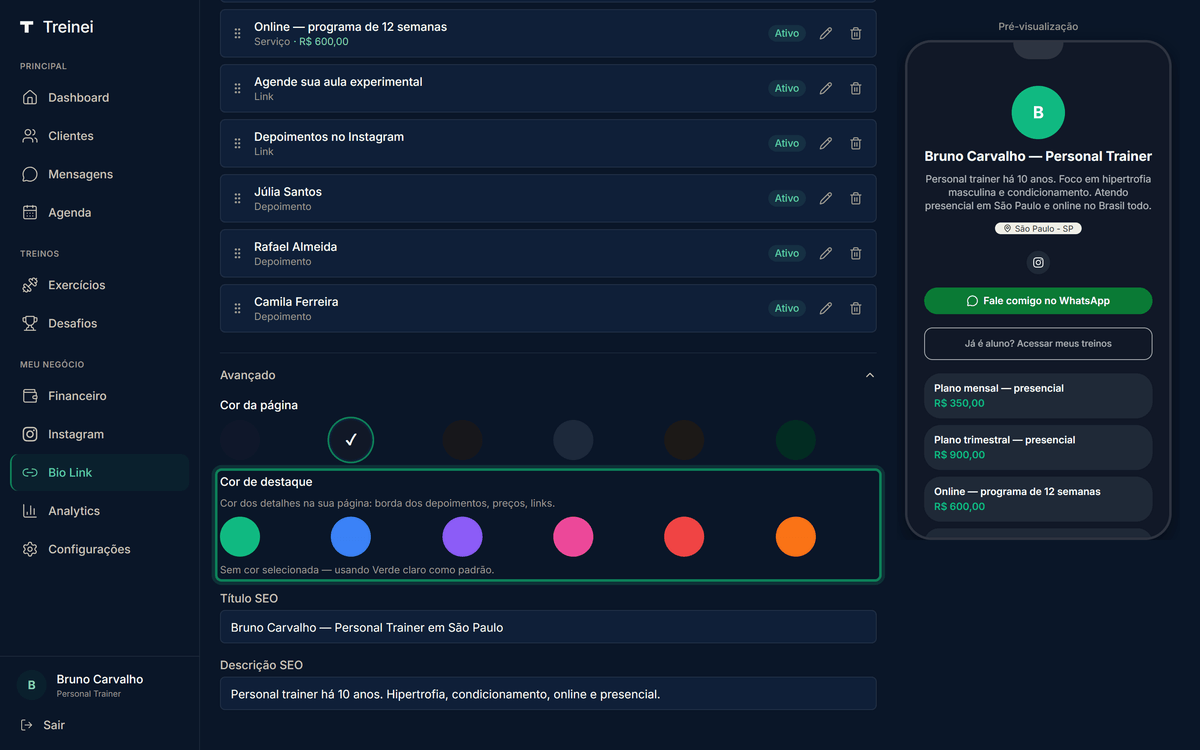Pick orange accent color
The height and width of the screenshot is (750, 1200).
796,537
